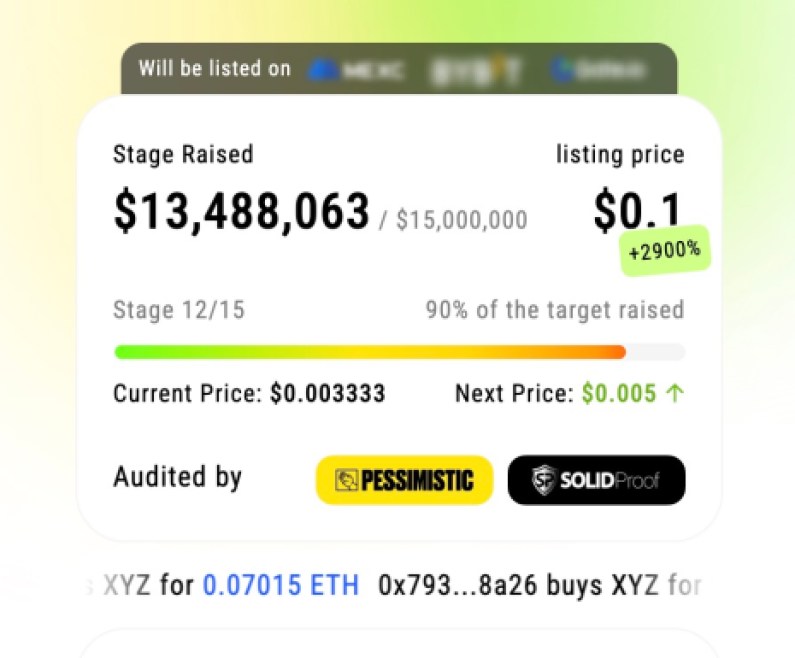Click the Pessimistic shield icon
Viewport: 795px width, 658px height.
pos(347,480)
